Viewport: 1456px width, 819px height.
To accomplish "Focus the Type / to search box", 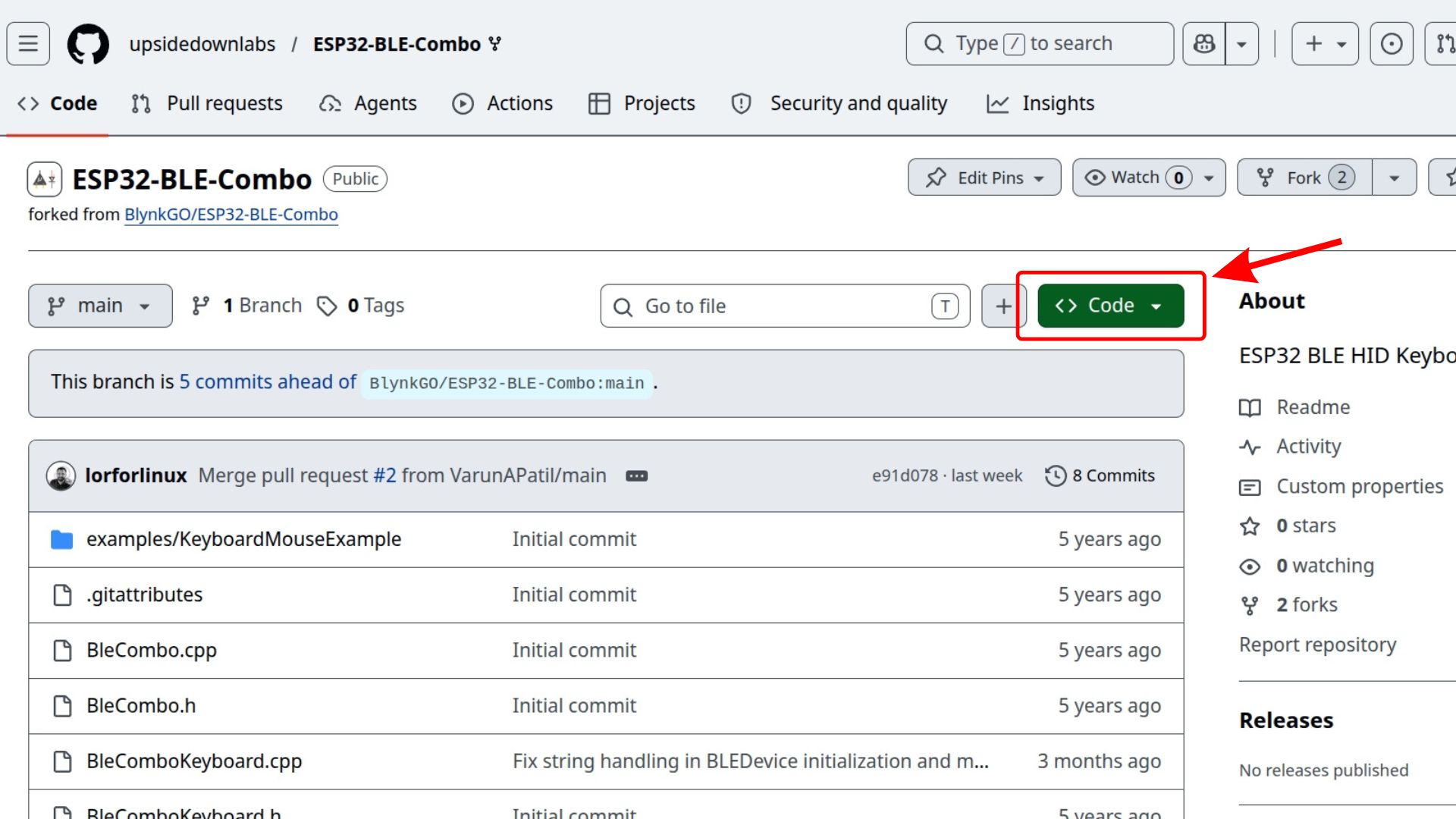I will pos(1040,43).
